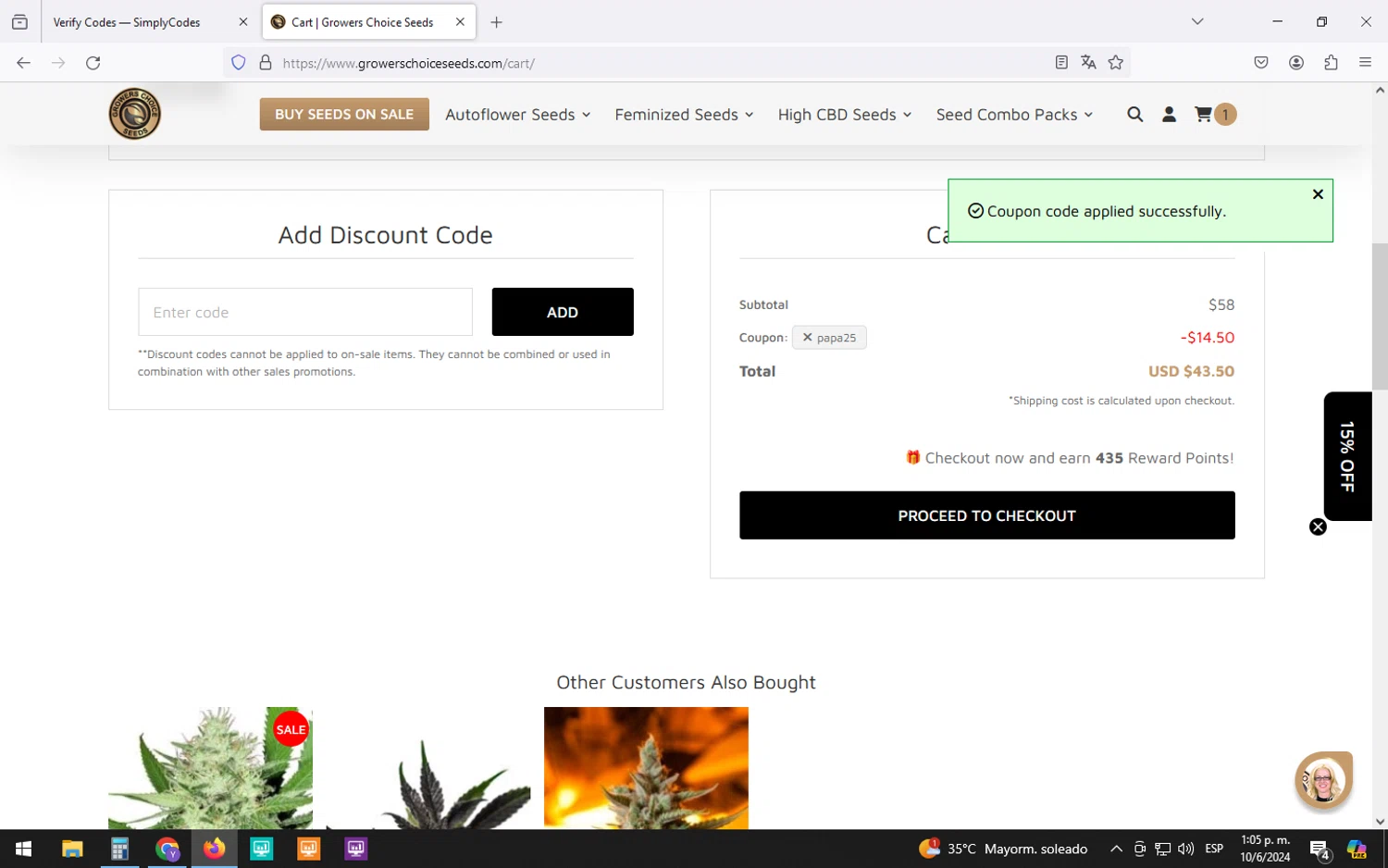Open the dark-leaf plant product thumbnail
The width and height of the screenshot is (1388, 868).
(x=428, y=768)
